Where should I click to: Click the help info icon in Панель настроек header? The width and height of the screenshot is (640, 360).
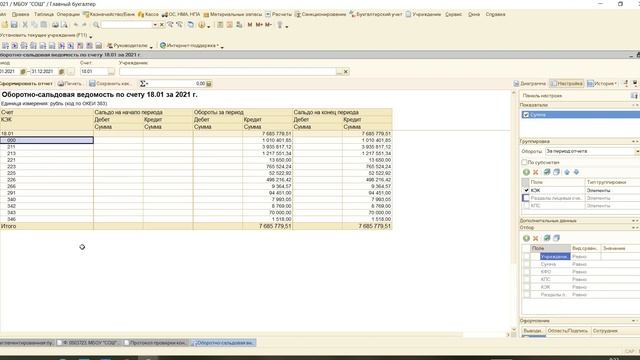tap(634, 96)
